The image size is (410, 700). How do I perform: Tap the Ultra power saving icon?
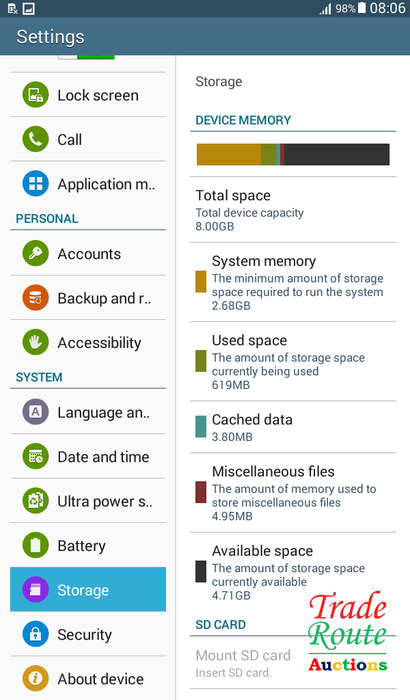(x=35, y=501)
